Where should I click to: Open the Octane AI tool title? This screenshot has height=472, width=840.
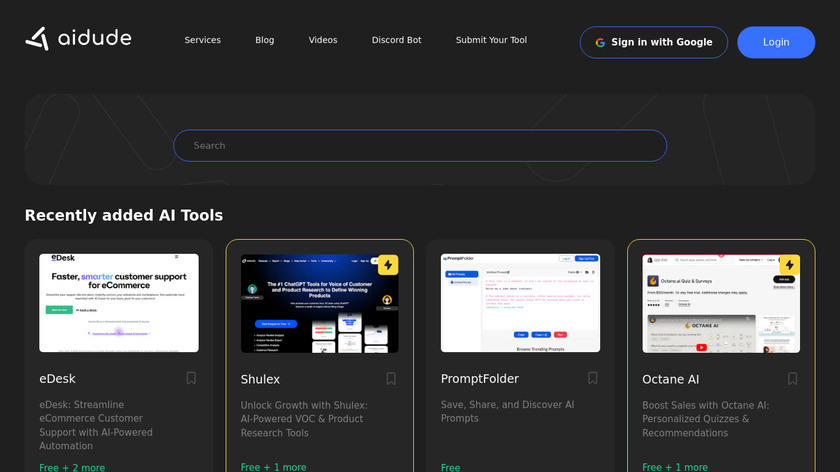click(x=671, y=379)
